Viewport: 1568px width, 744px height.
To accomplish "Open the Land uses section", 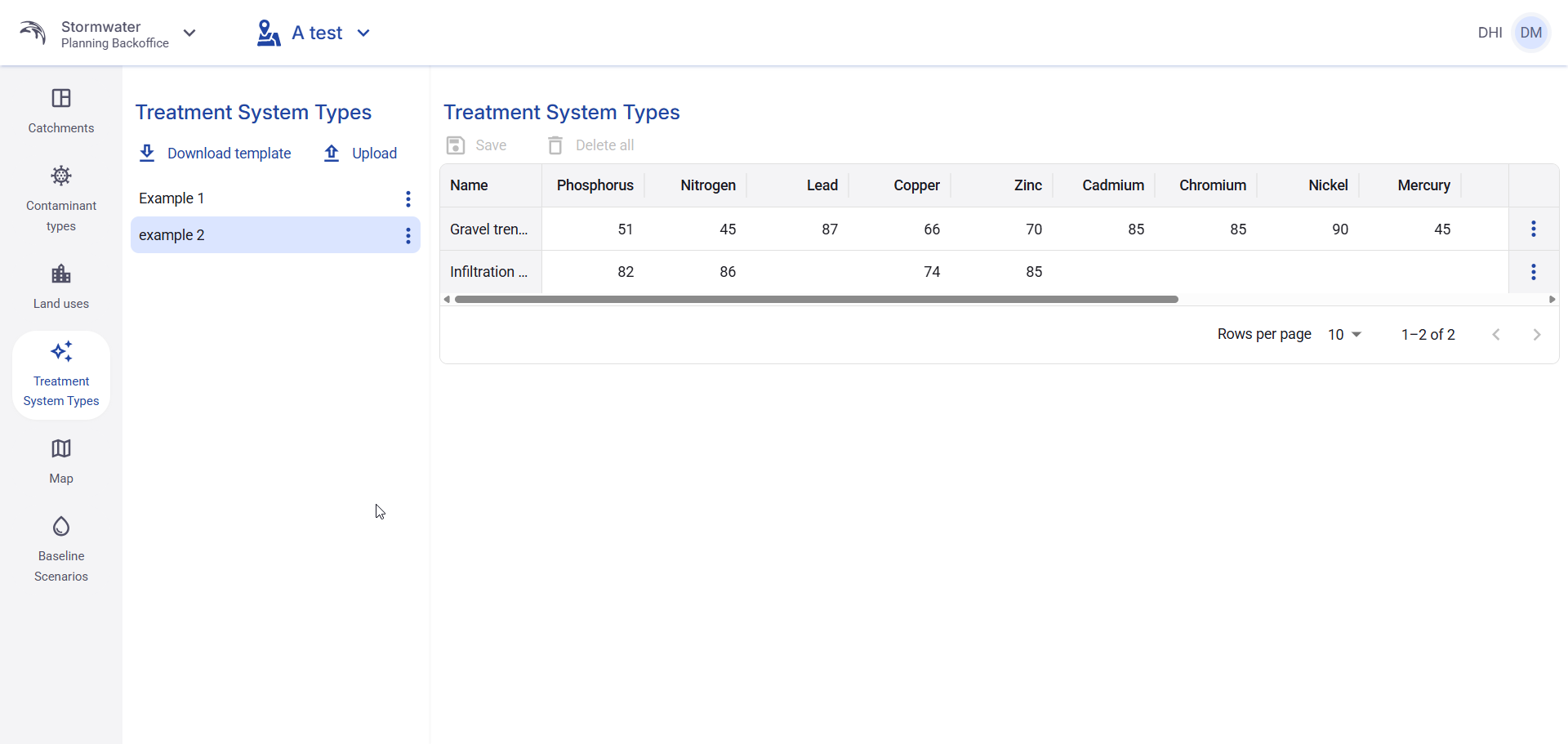I will click(x=61, y=287).
